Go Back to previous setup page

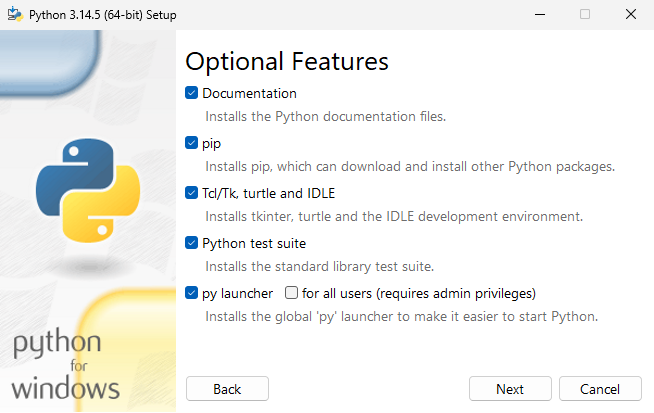tap(227, 389)
